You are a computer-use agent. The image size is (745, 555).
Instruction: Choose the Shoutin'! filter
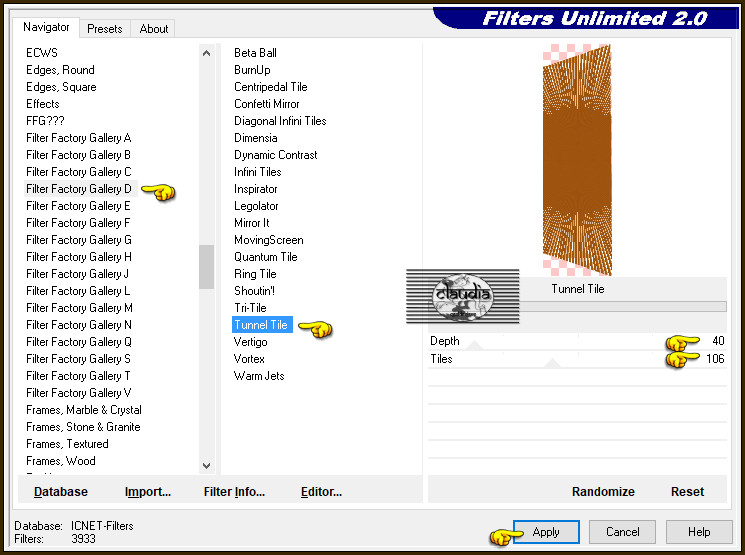click(x=254, y=291)
